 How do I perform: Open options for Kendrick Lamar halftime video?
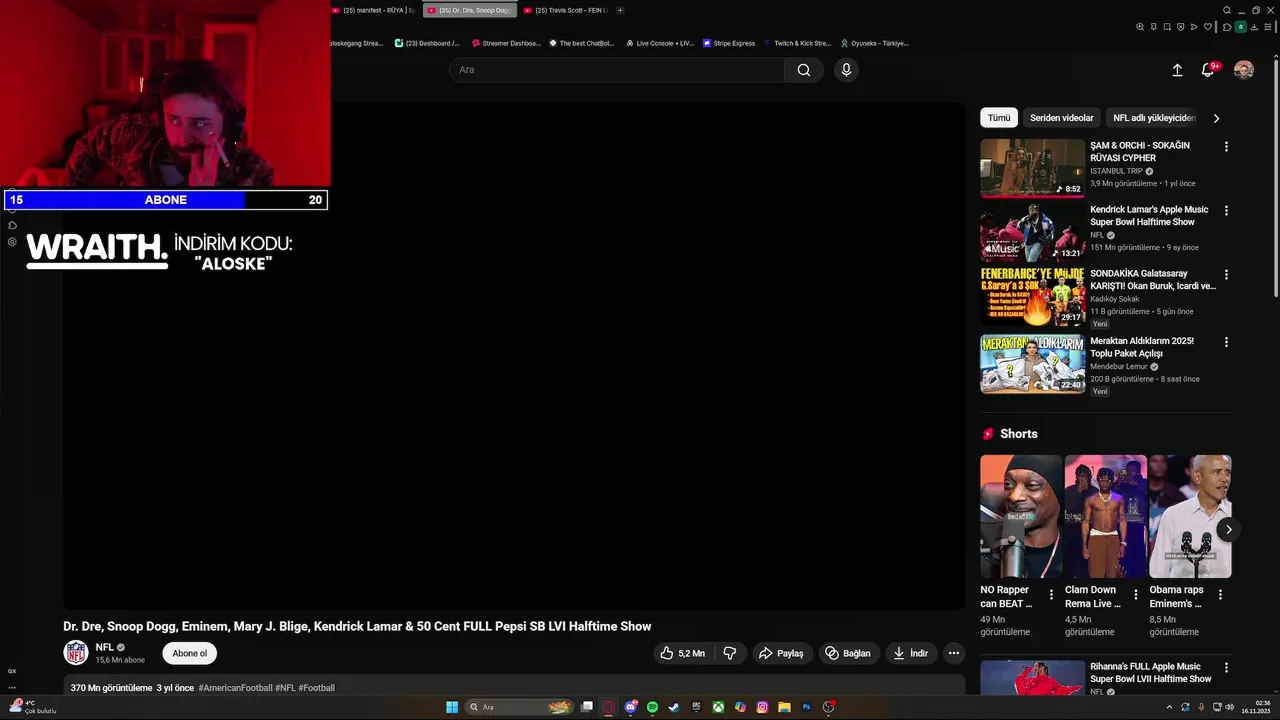[x=1226, y=211]
